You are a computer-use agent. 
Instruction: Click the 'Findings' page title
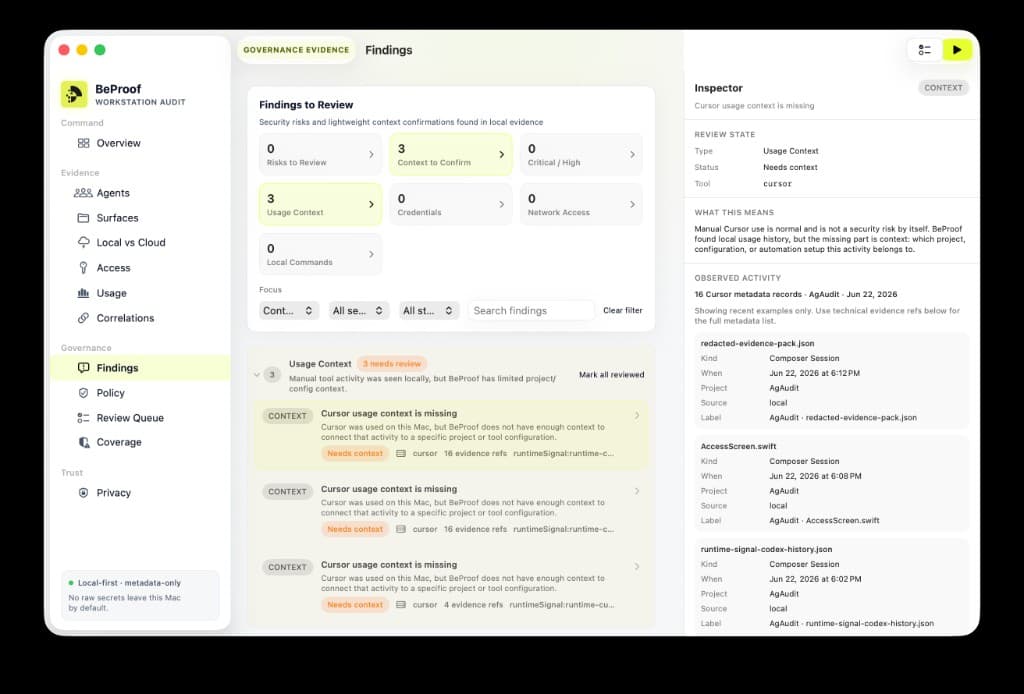389,50
